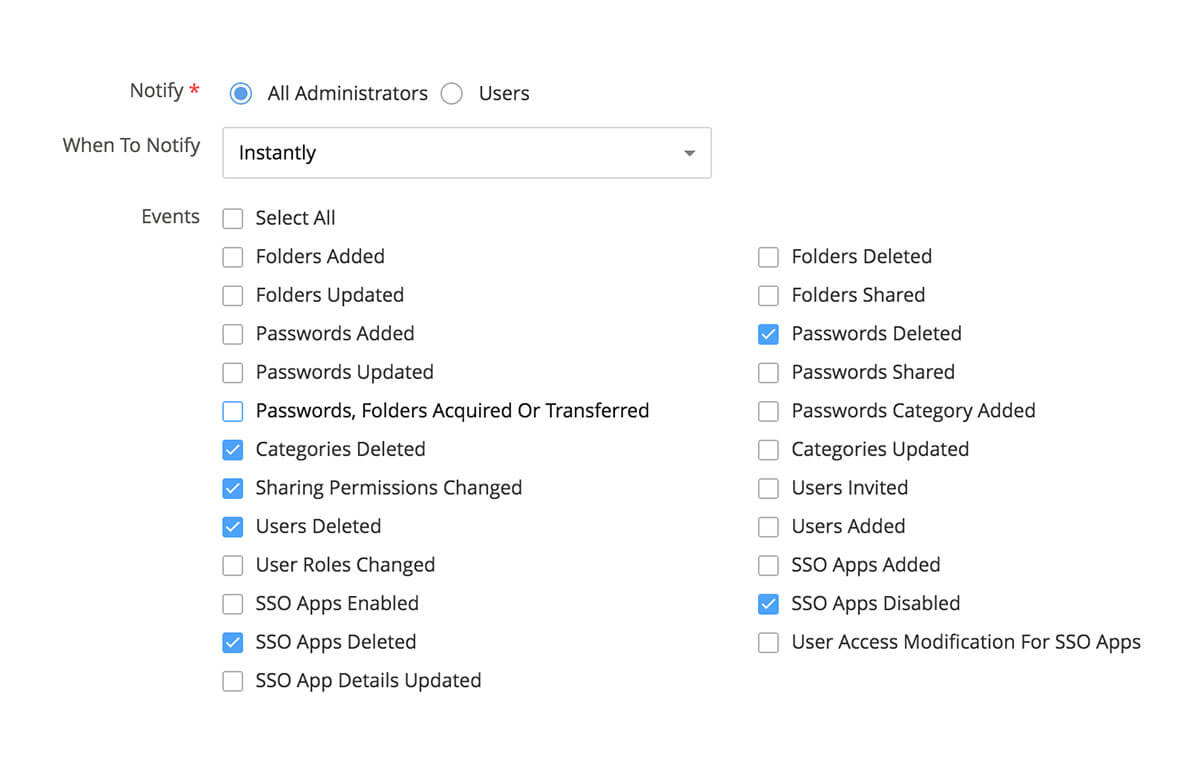Choose the Users radio option
Screen dimensions: 1200x776
452,94
